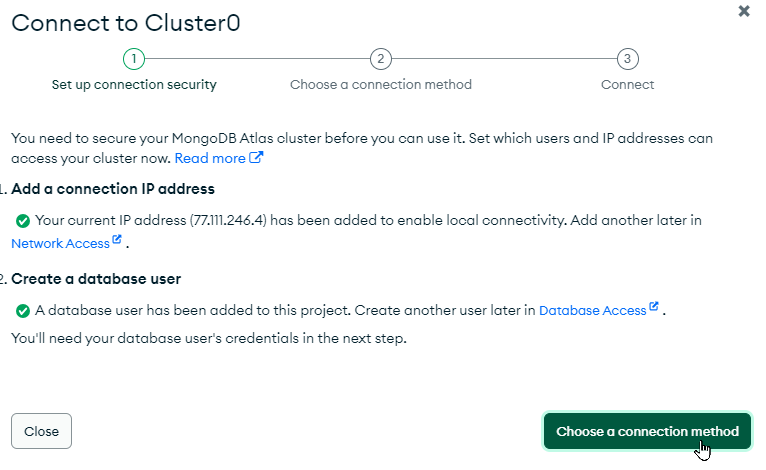Screen dimensions: 766x470
Task: Click green checkmark next to IP address message
Action: (x=22, y=221)
